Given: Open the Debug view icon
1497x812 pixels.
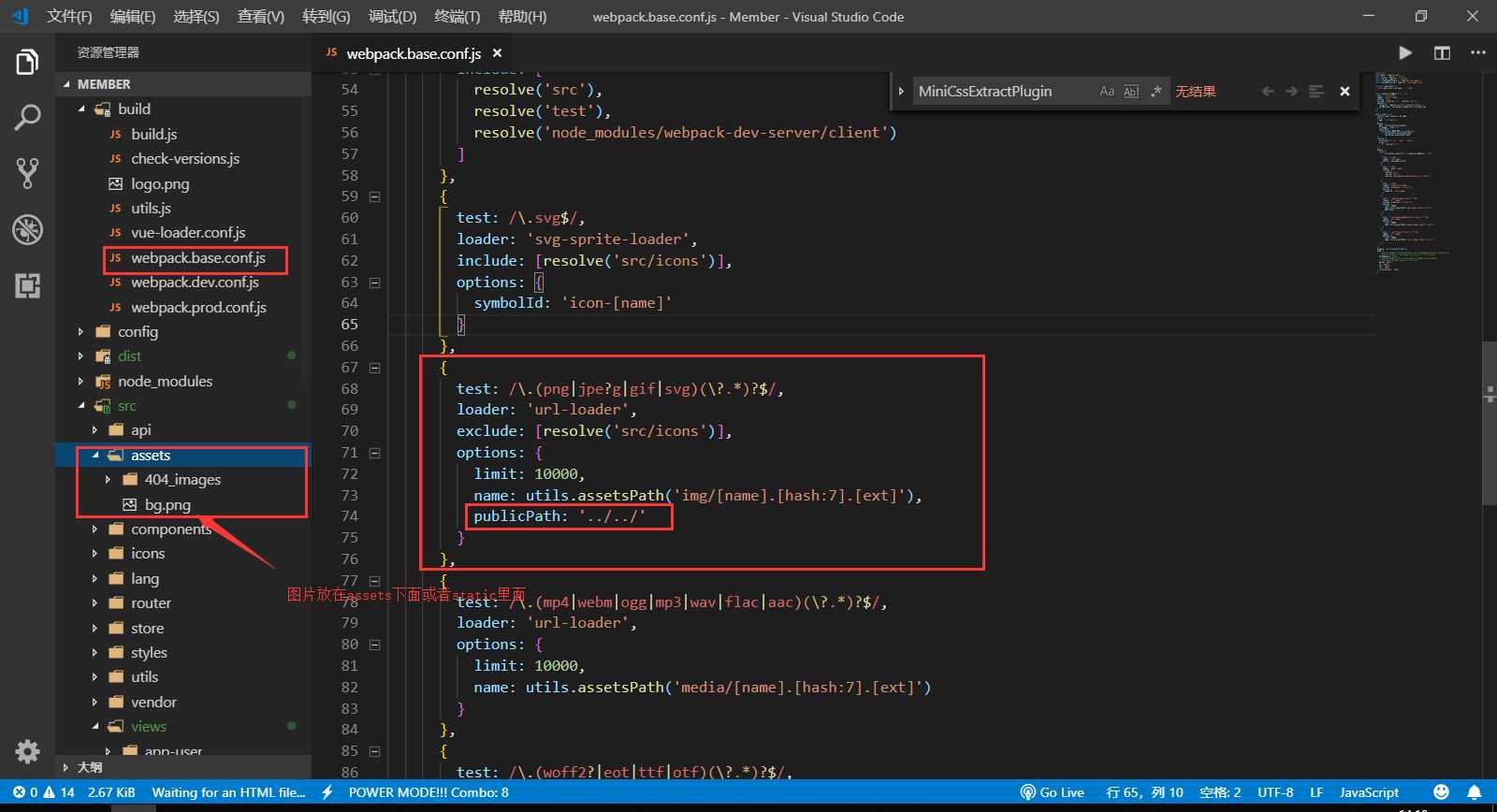Looking at the screenshot, I should [27, 229].
